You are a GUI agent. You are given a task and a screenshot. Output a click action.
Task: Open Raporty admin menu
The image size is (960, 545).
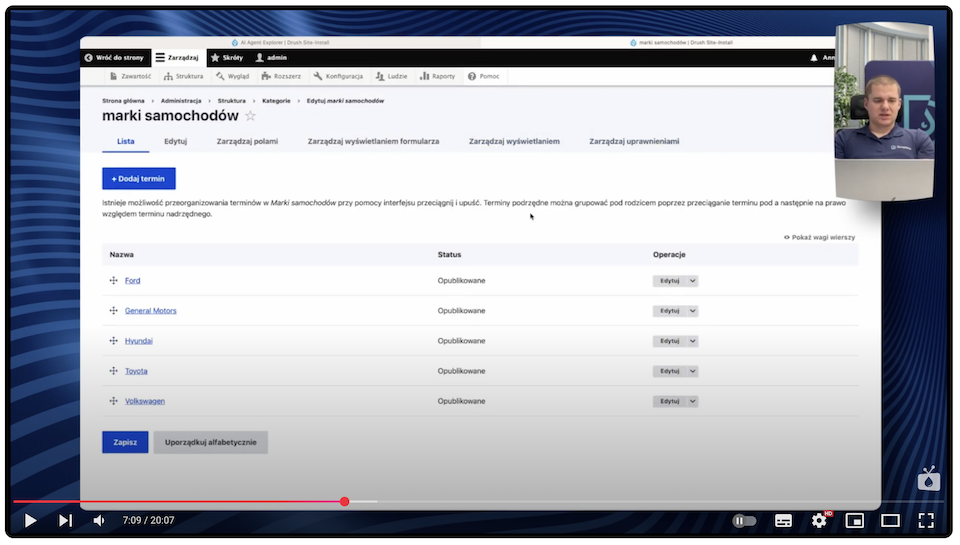tap(437, 77)
